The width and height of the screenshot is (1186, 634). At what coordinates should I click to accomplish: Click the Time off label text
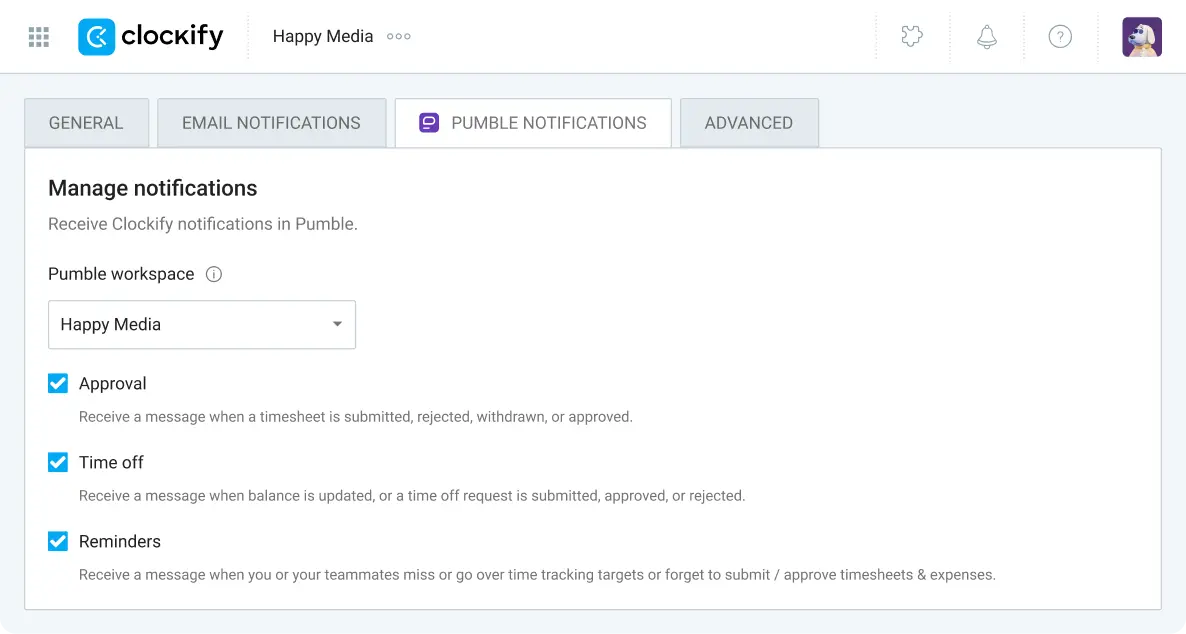111,462
